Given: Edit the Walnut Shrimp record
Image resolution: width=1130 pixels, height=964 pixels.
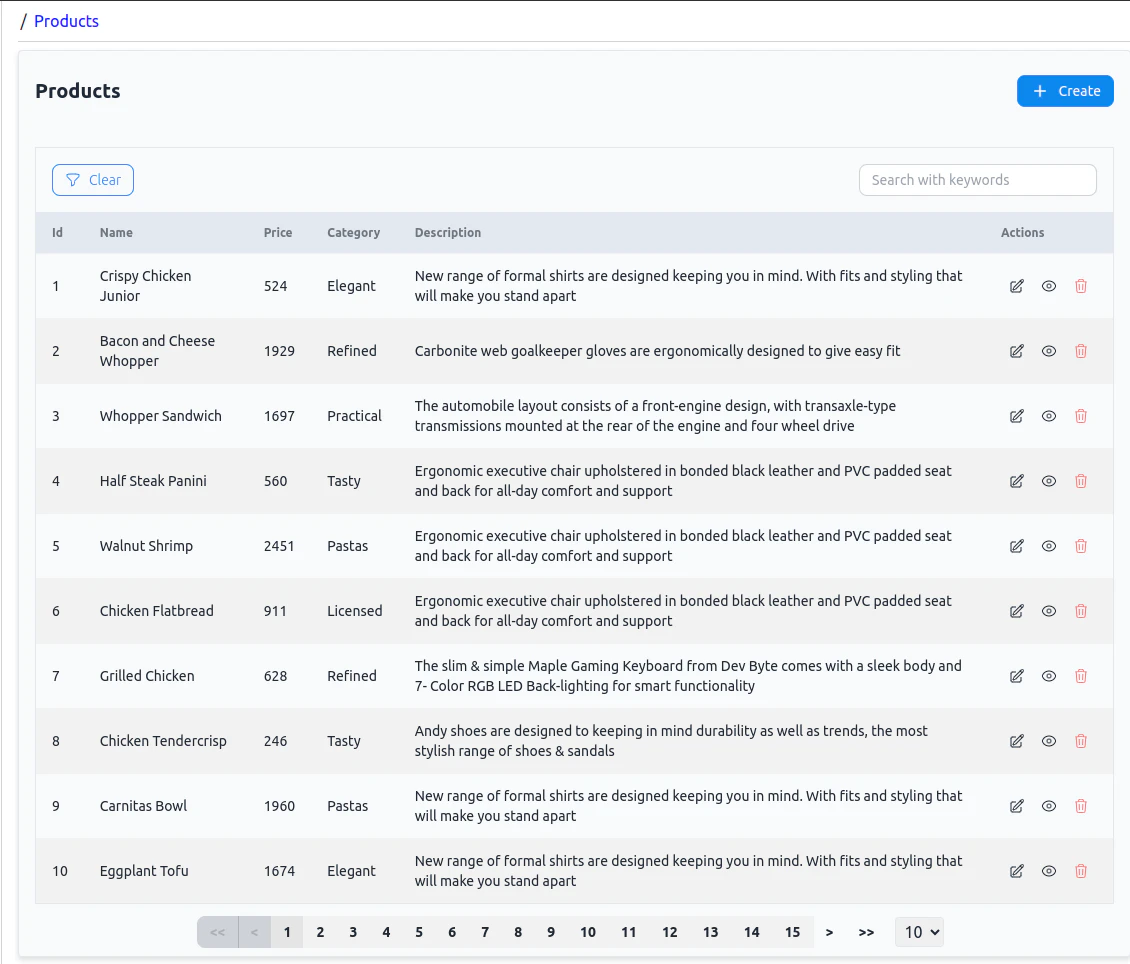Looking at the screenshot, I should point(1016,546).
